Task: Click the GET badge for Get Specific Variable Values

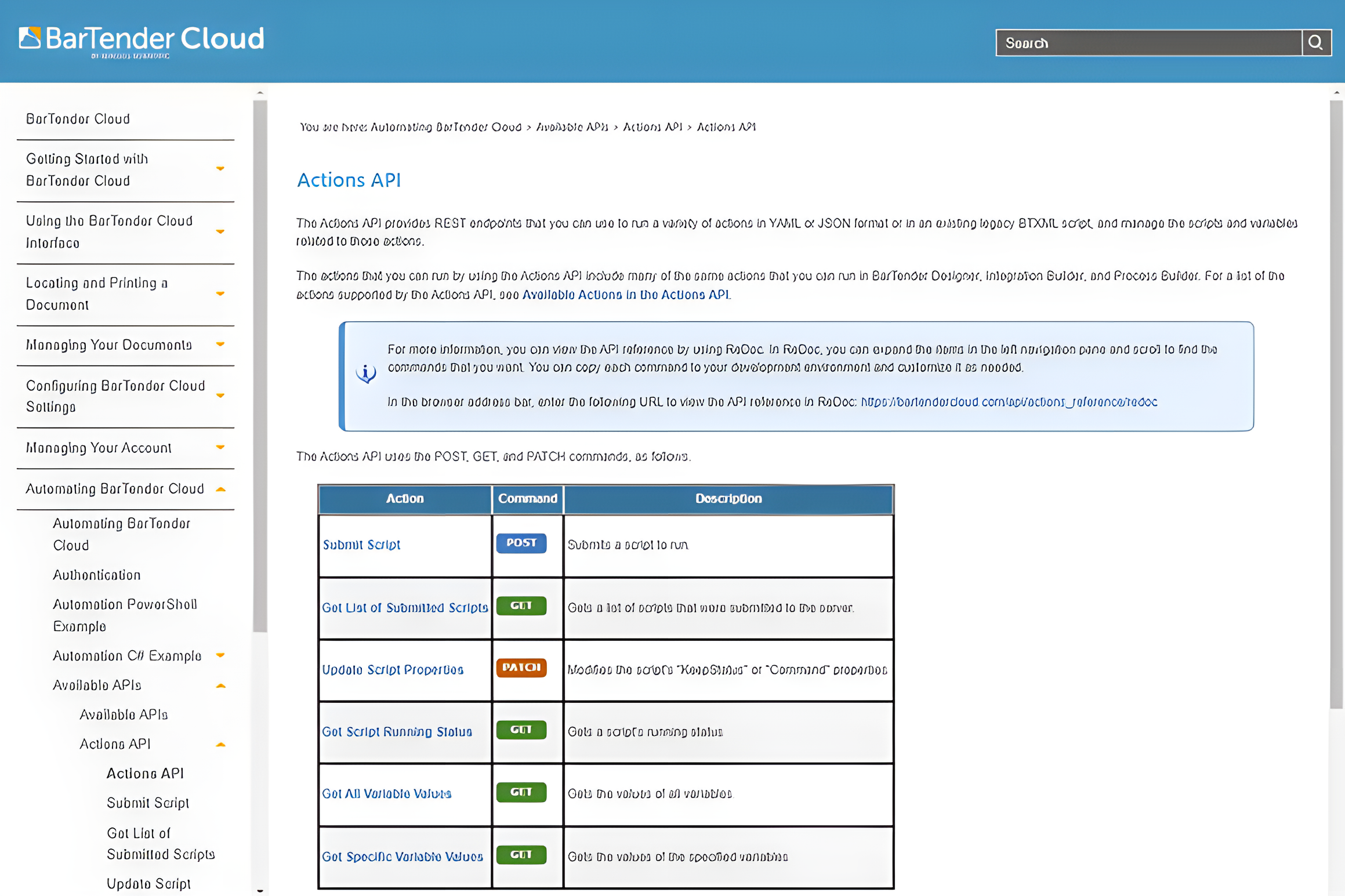Action: tap(521, 855)
